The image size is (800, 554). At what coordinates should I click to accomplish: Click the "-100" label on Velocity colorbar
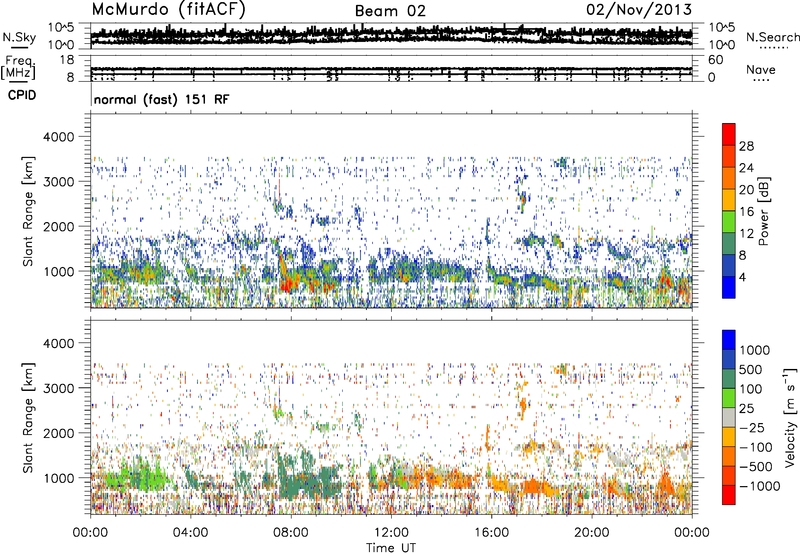(x=756, y=447)
